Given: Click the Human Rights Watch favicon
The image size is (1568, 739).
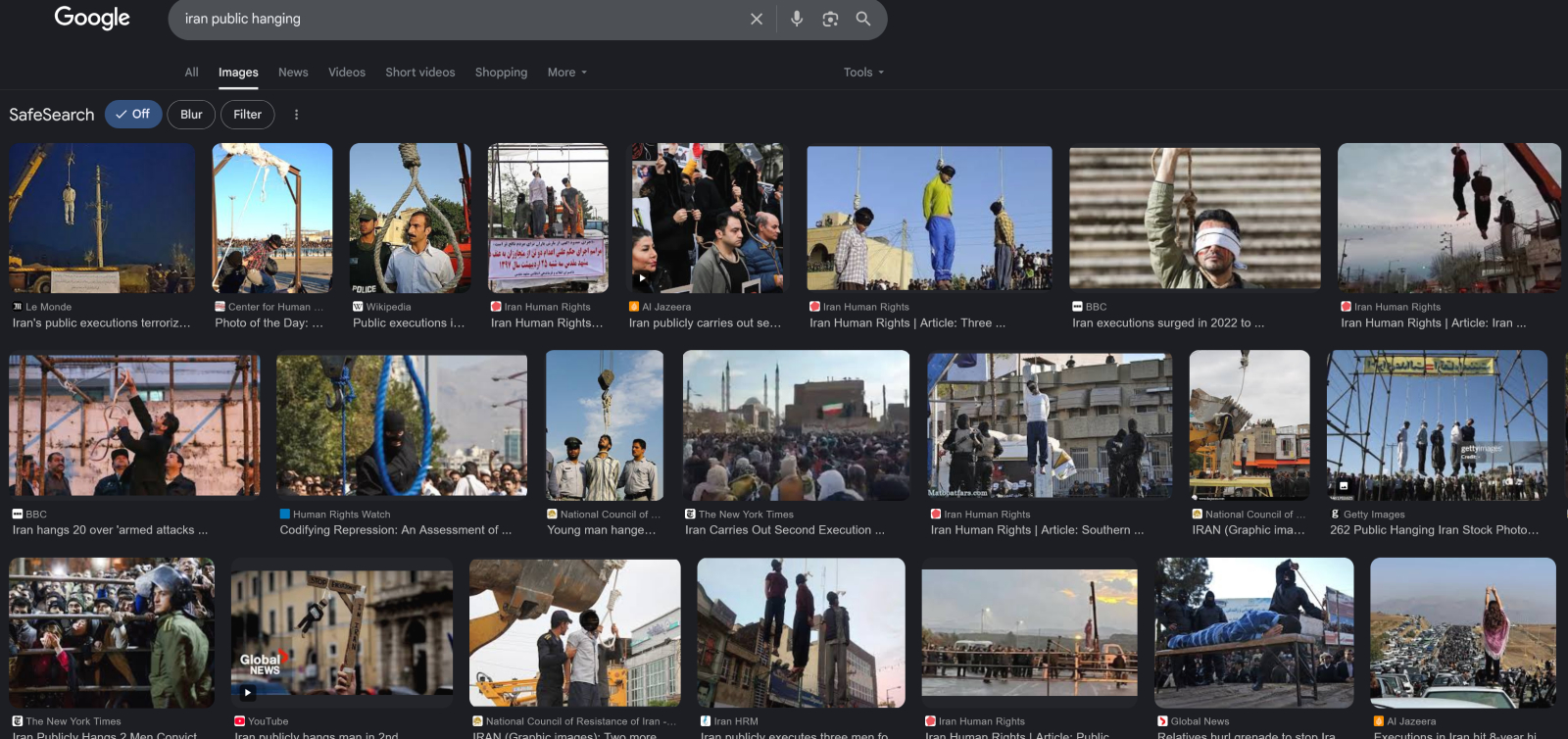Looking at the screenshot, I should pos(285,515).
